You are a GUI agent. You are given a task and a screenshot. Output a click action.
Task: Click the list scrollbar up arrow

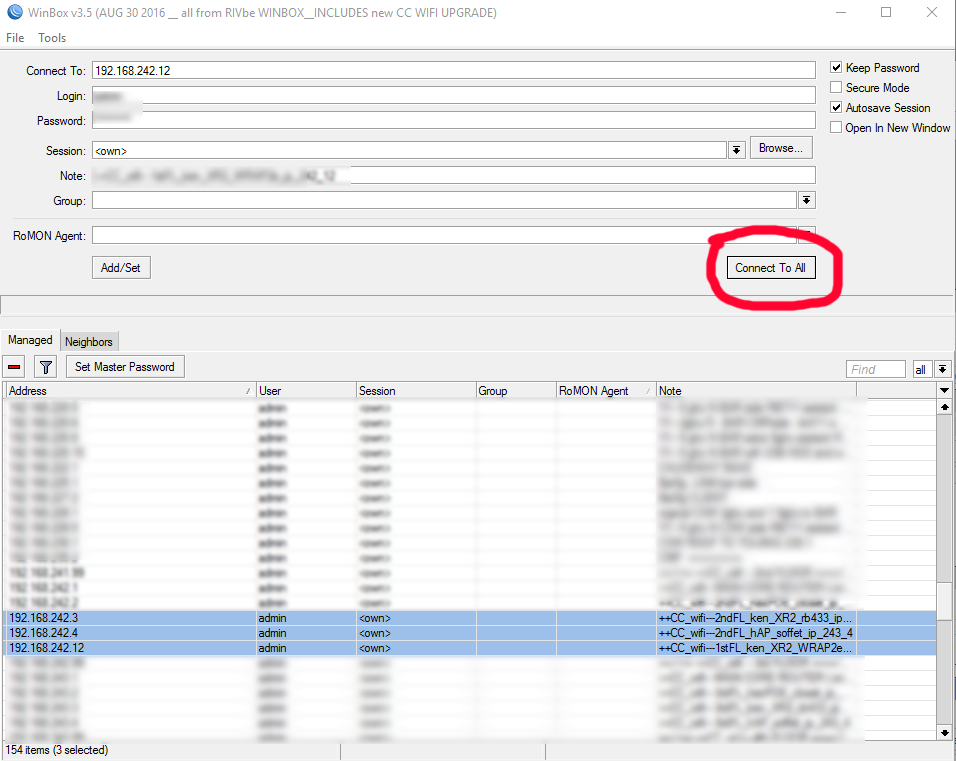pyautogui.click(x=944, y=406)
